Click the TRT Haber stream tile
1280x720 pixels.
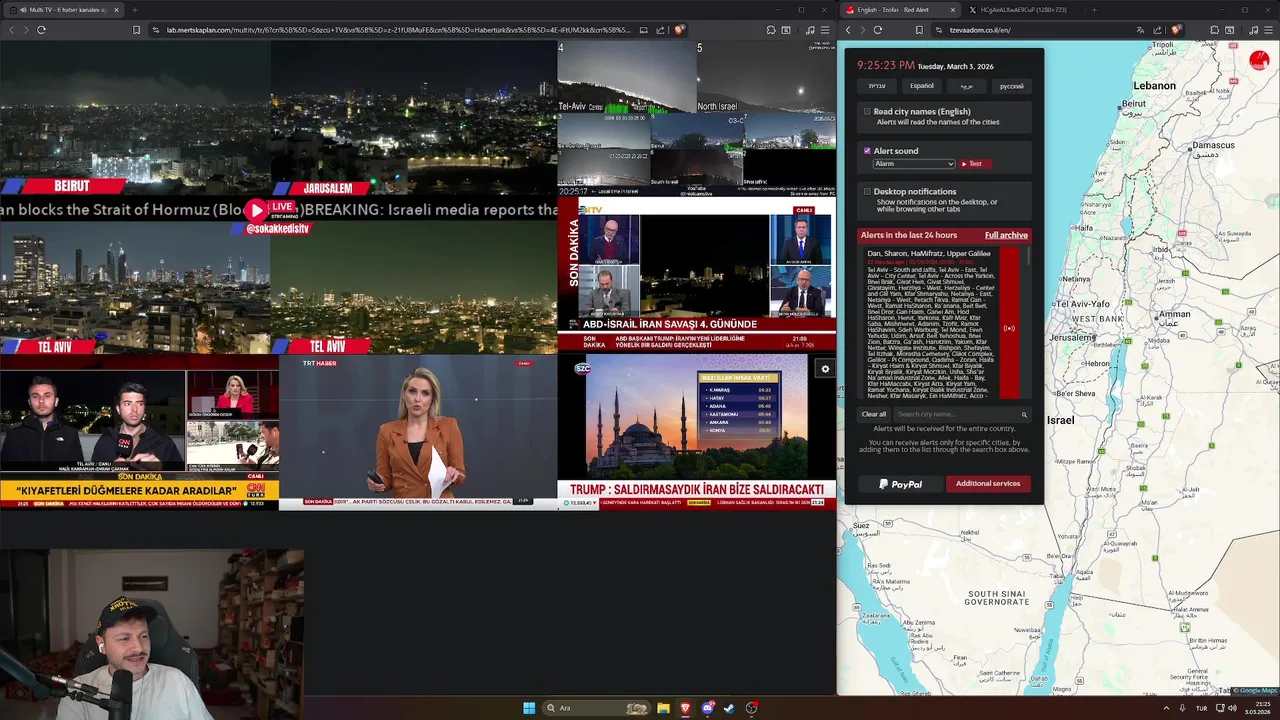coord(418,432)
